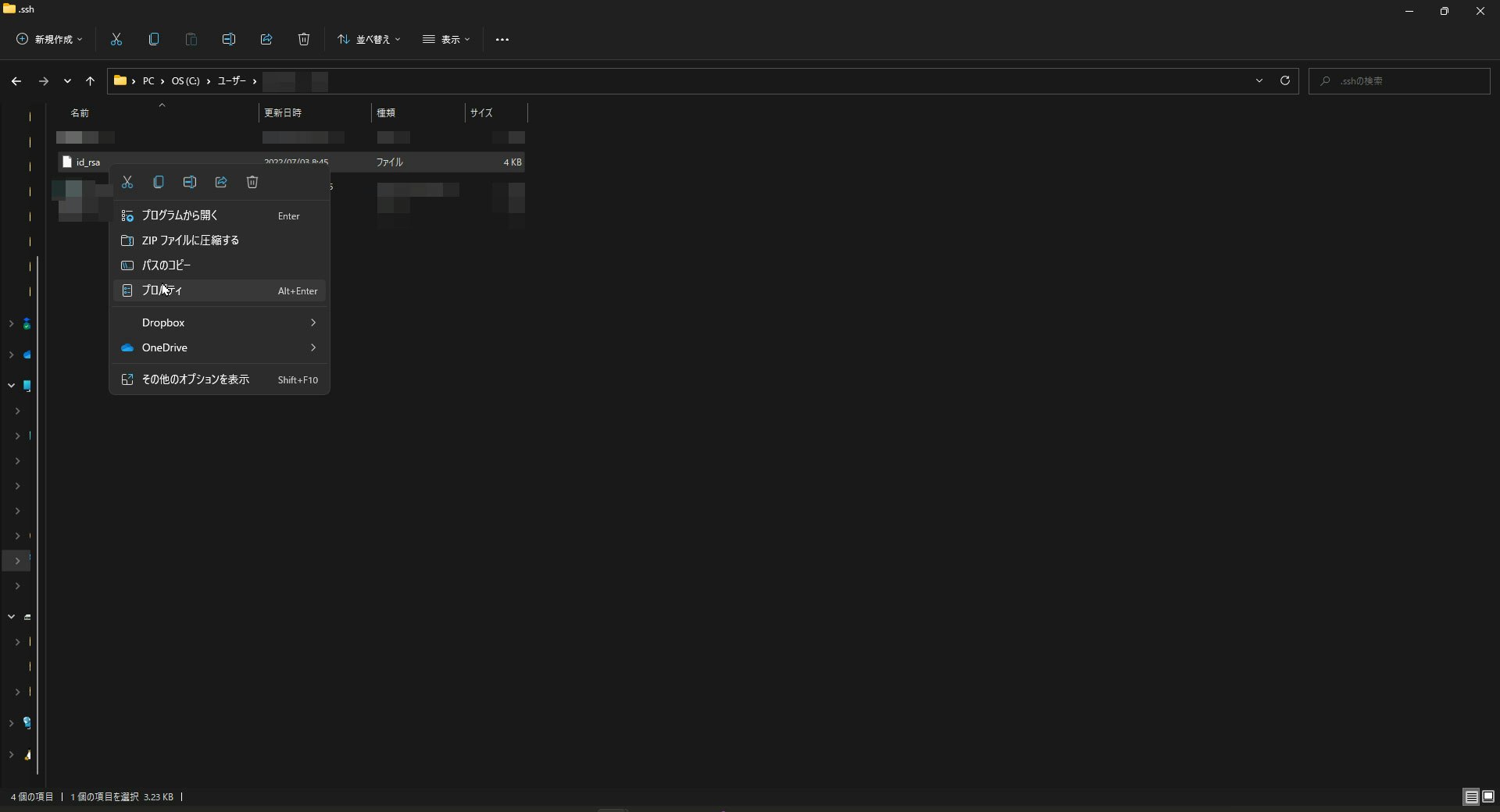
Task: Open recent locations dropdown arrow
Action: tap(67, 80)
